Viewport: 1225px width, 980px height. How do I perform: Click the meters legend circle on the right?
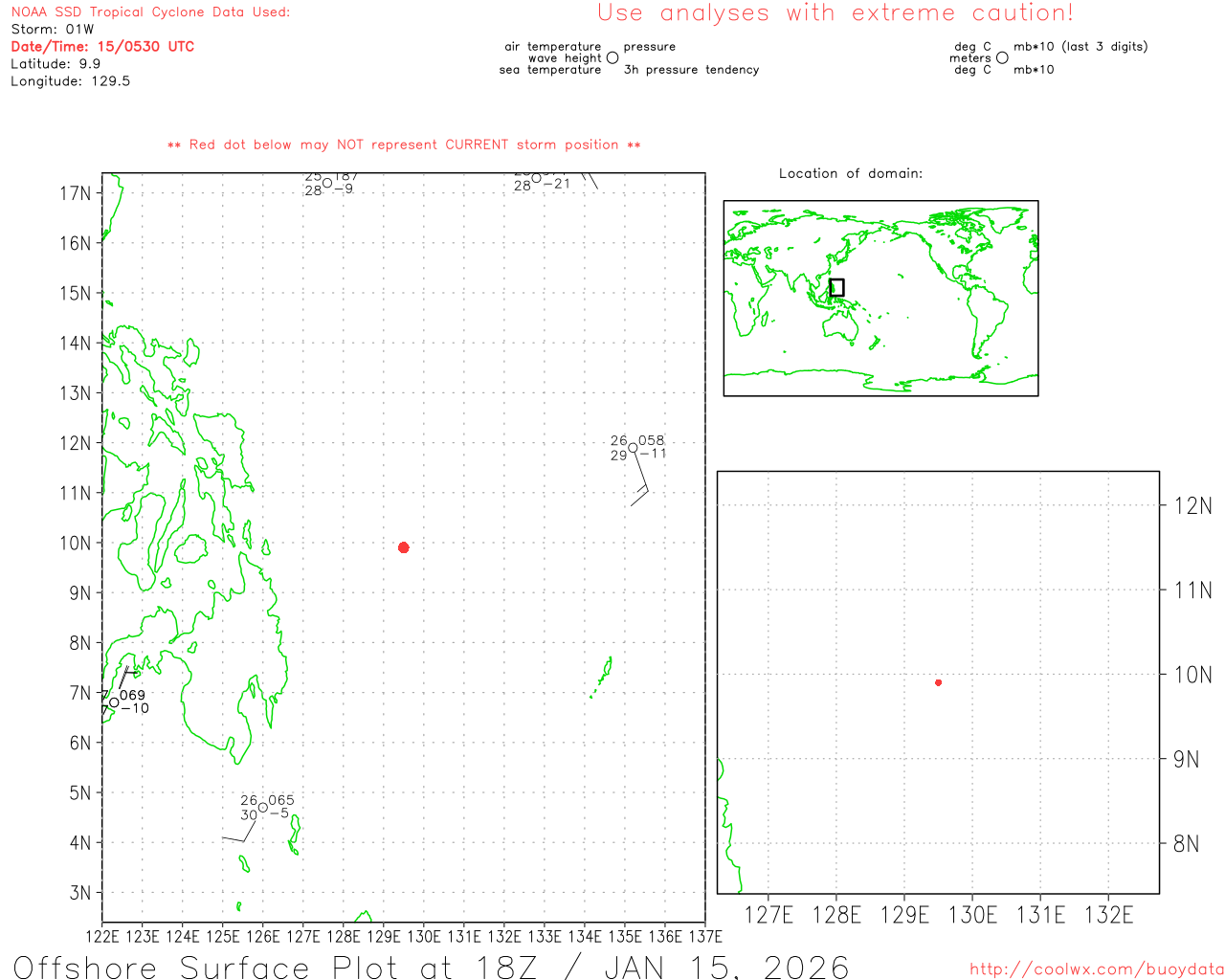tap(1002, 58)
